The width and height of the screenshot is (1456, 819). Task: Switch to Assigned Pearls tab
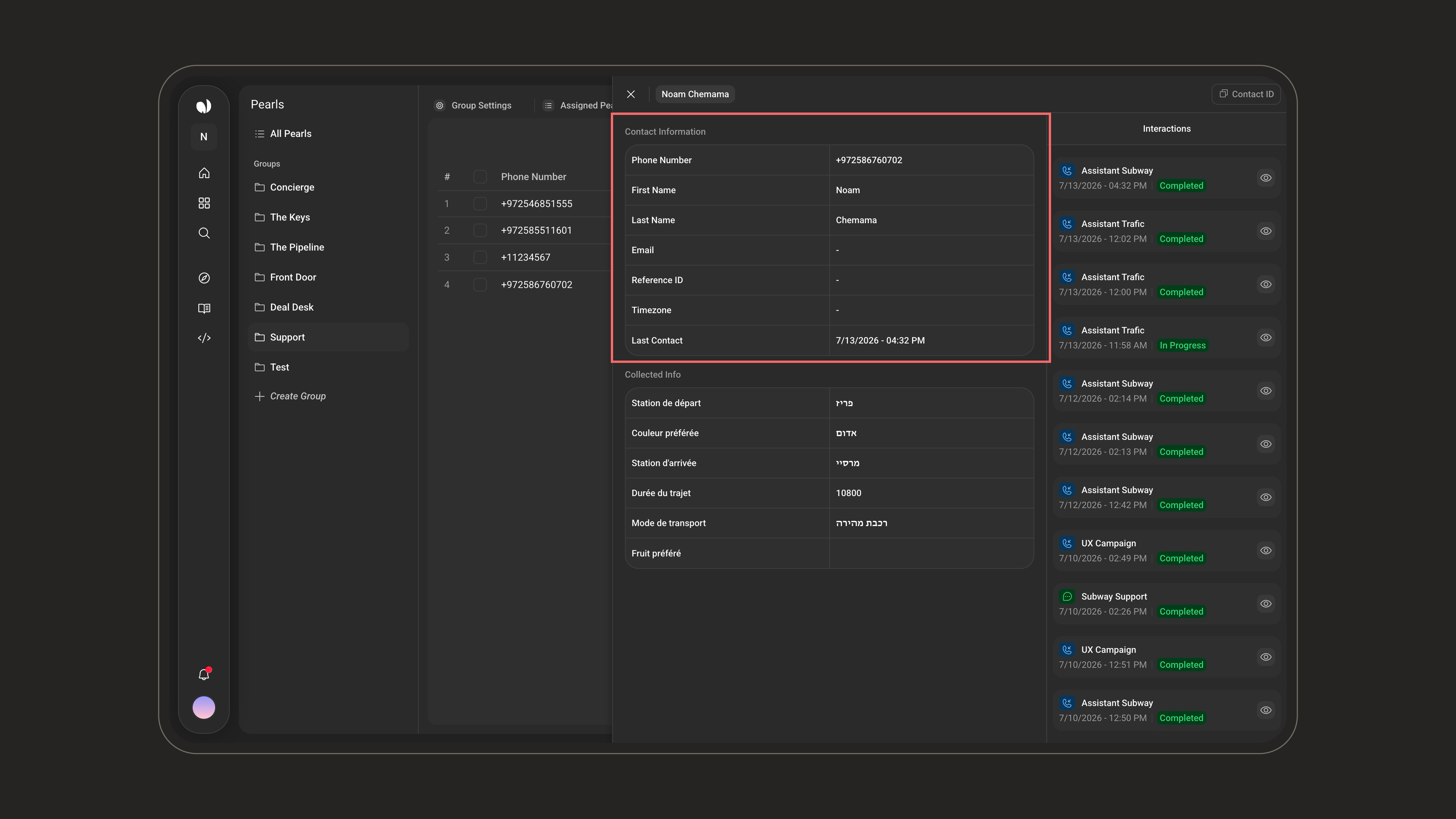click(578, 106)
